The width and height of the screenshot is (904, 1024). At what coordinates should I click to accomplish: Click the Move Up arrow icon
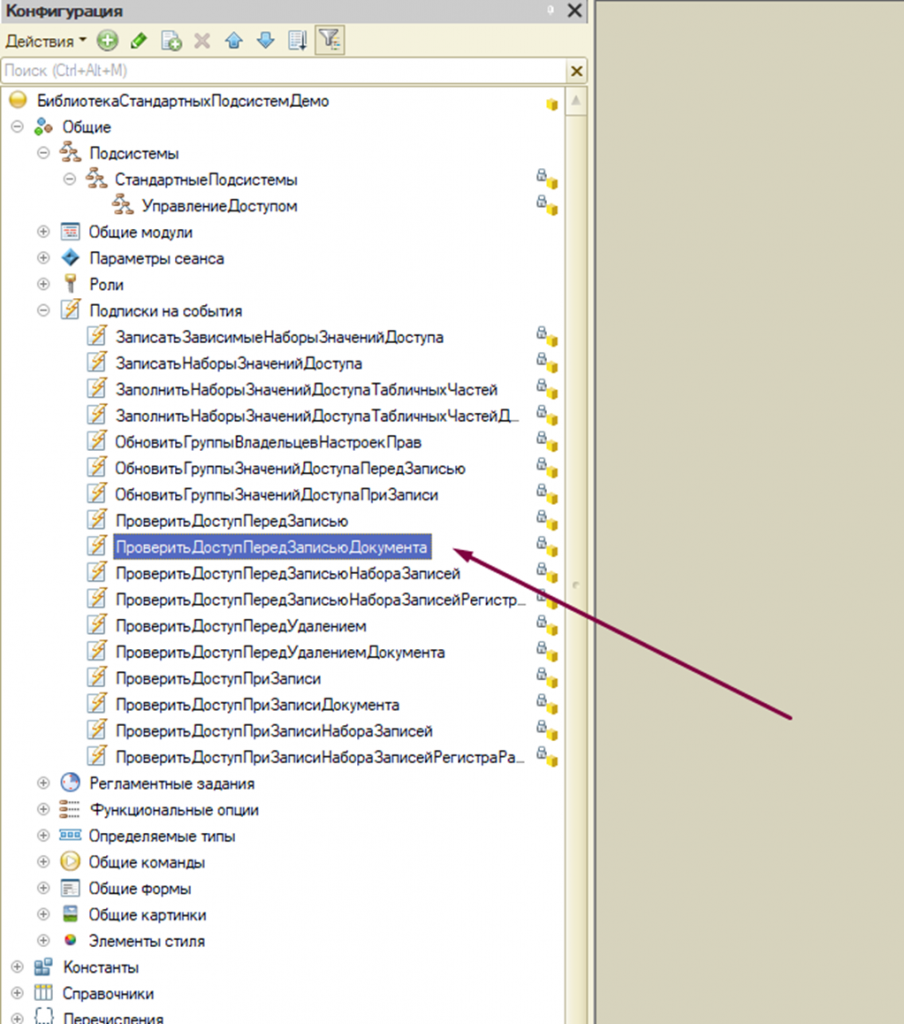[x=234, y=41]
